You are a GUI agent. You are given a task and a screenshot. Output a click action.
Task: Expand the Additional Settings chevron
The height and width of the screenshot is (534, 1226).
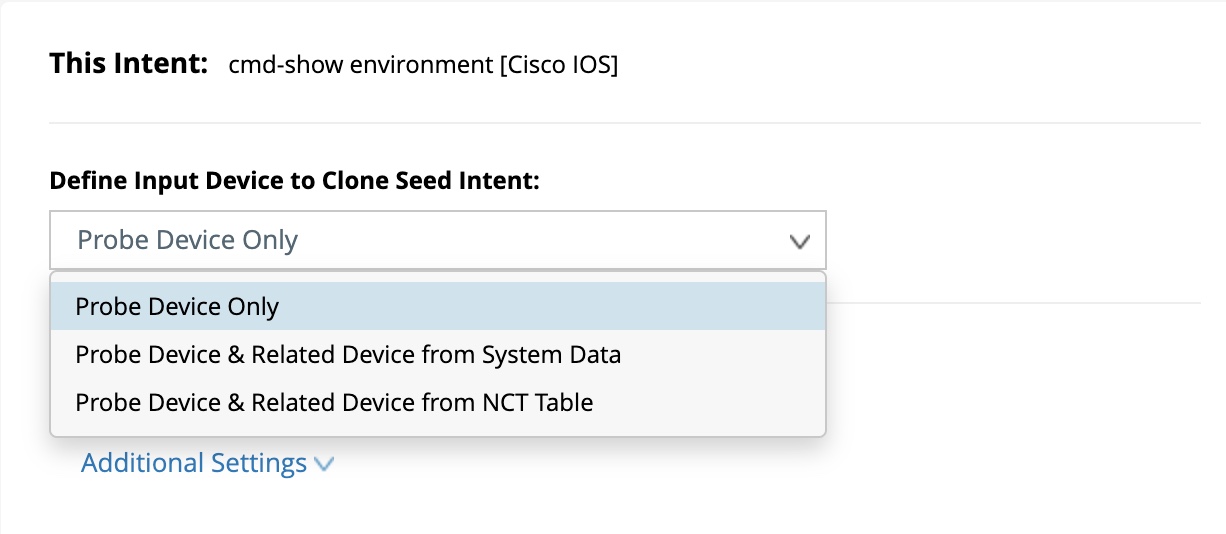323,464
